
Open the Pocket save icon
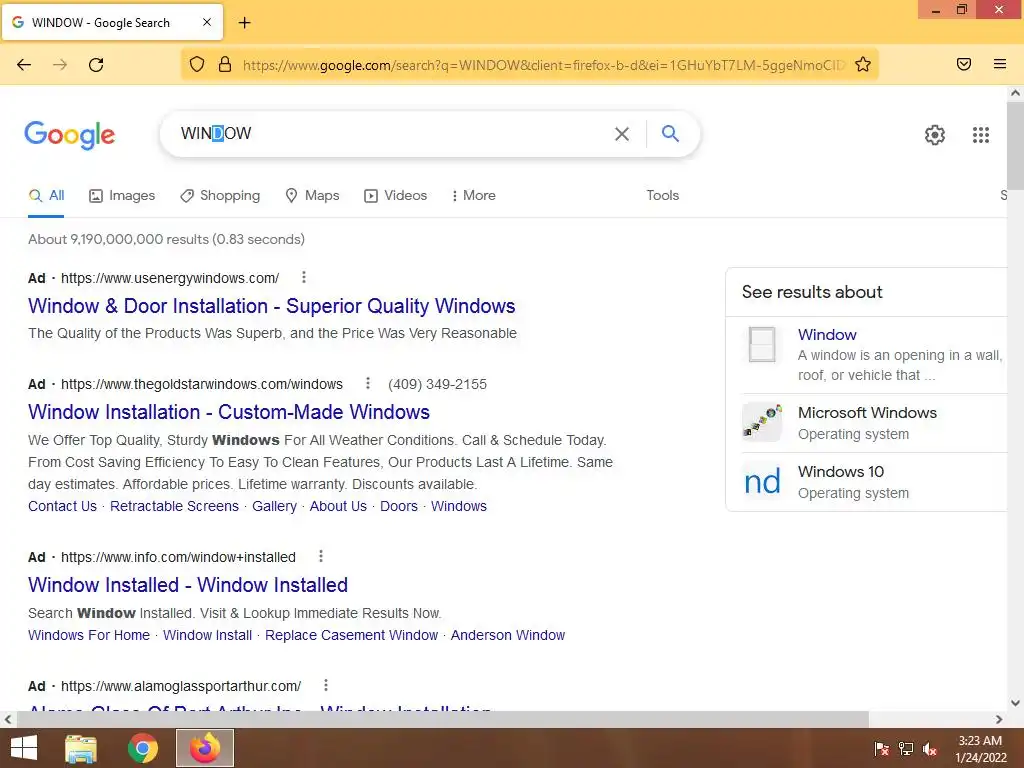tap(964, 64)
